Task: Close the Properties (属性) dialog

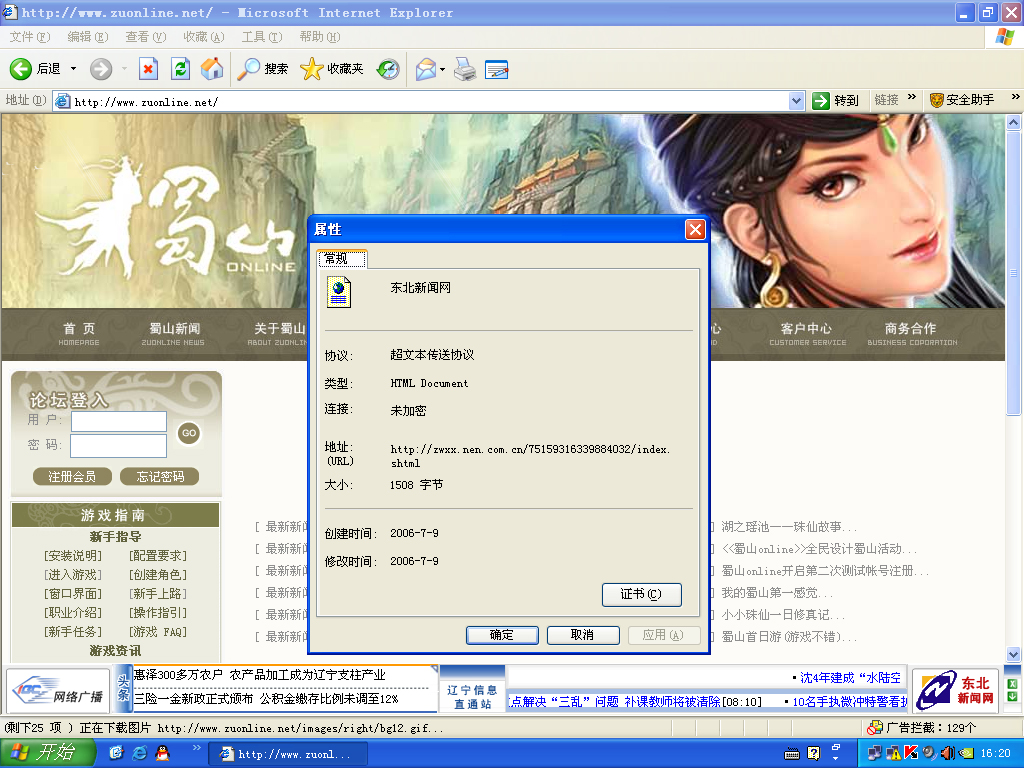Action: (695, 229)
